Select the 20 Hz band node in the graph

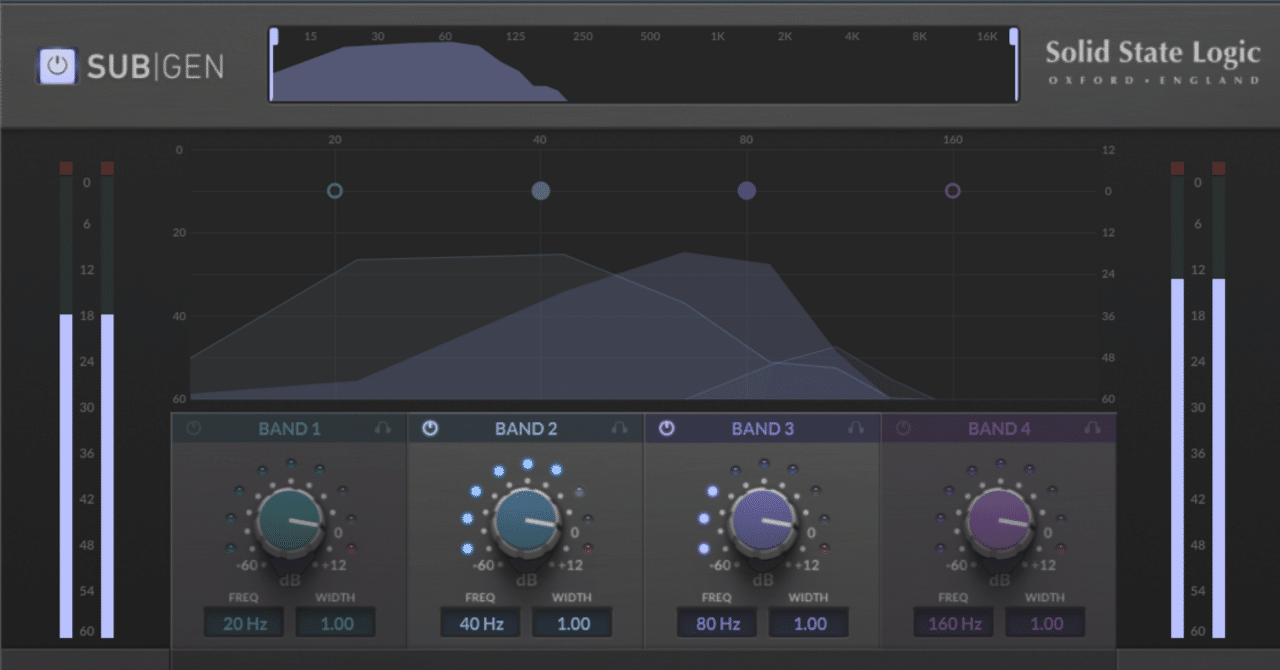click(335, 190)
